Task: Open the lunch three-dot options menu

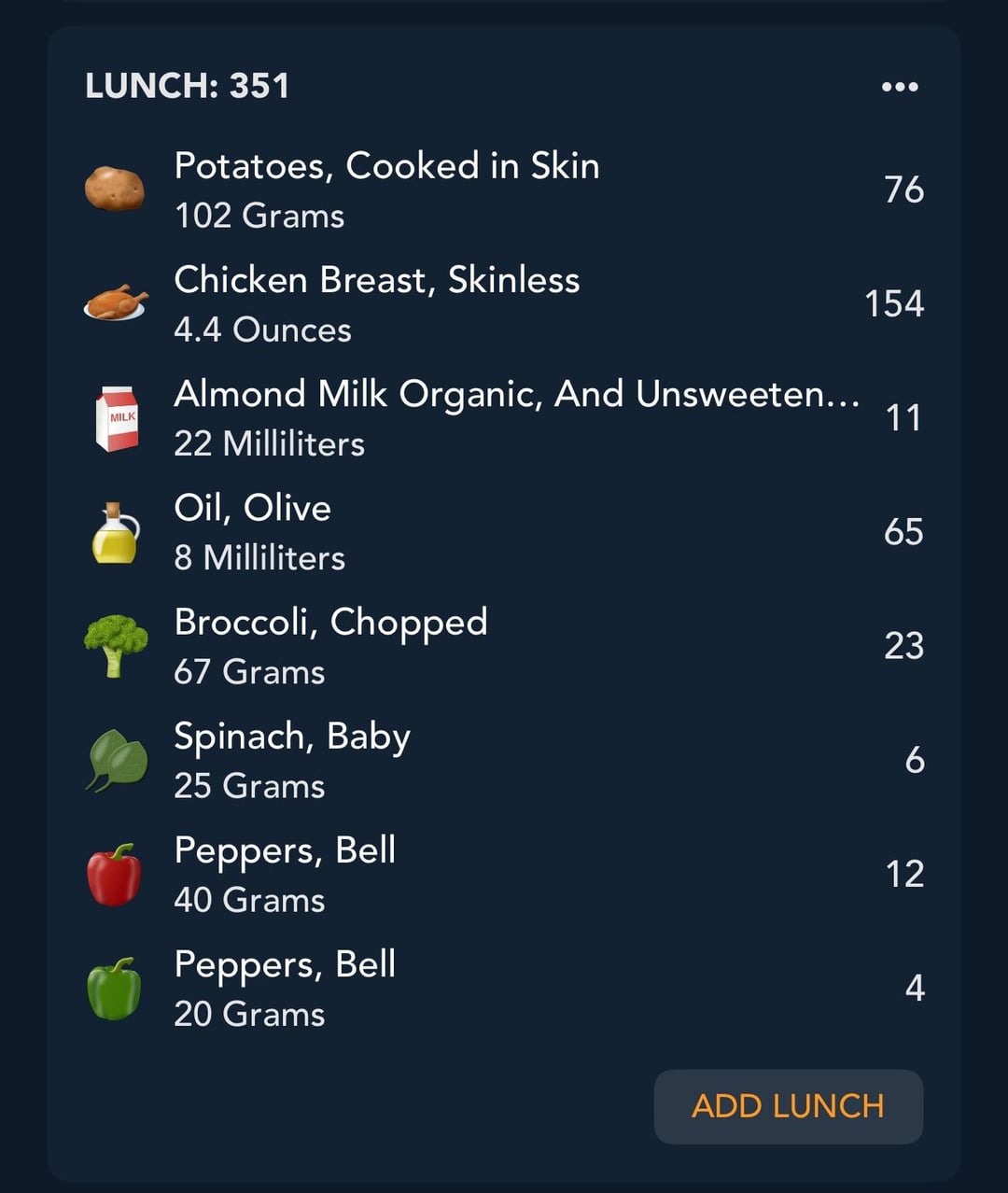Action: tap(900, 87)
